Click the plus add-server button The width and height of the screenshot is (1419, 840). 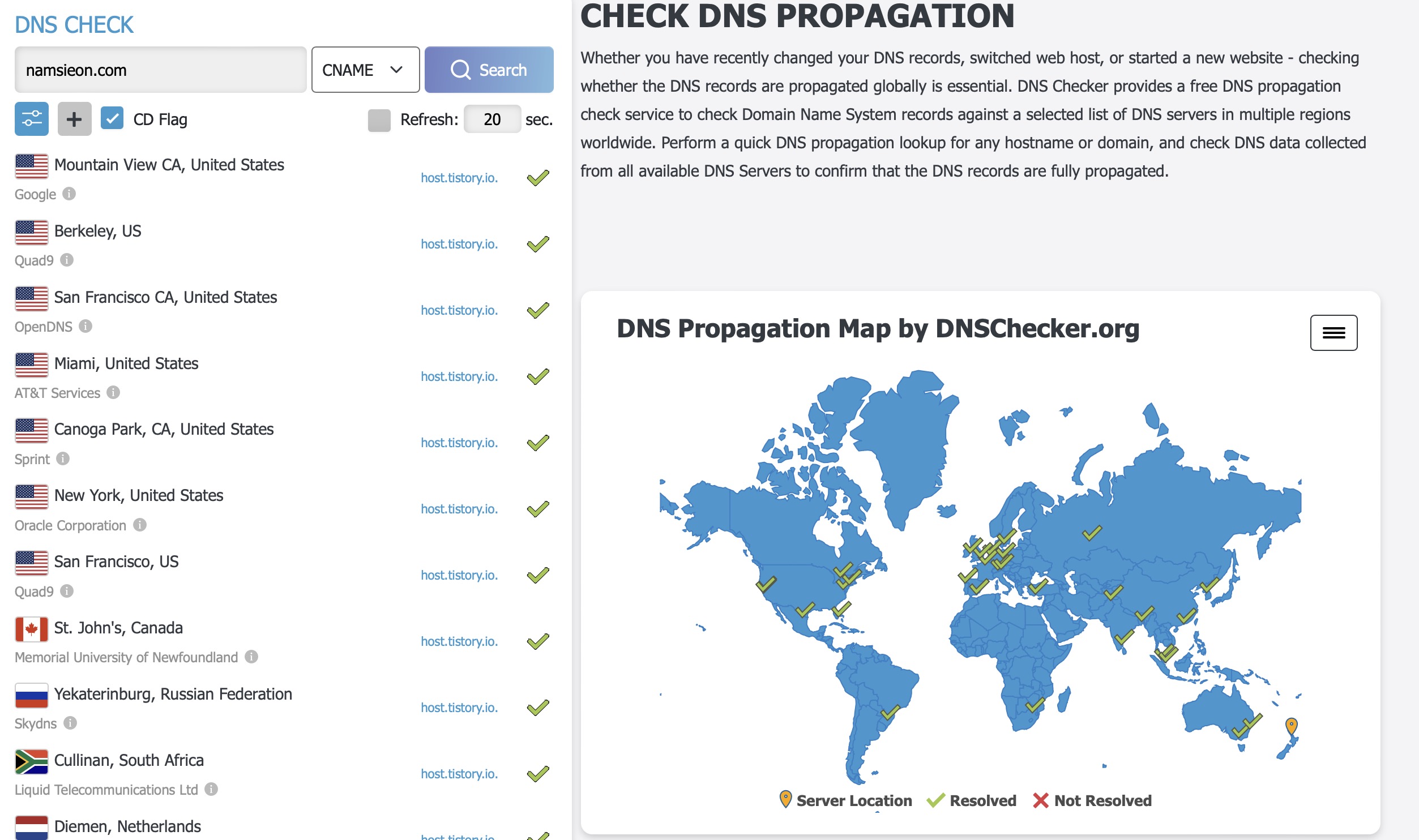pos(74,119)
